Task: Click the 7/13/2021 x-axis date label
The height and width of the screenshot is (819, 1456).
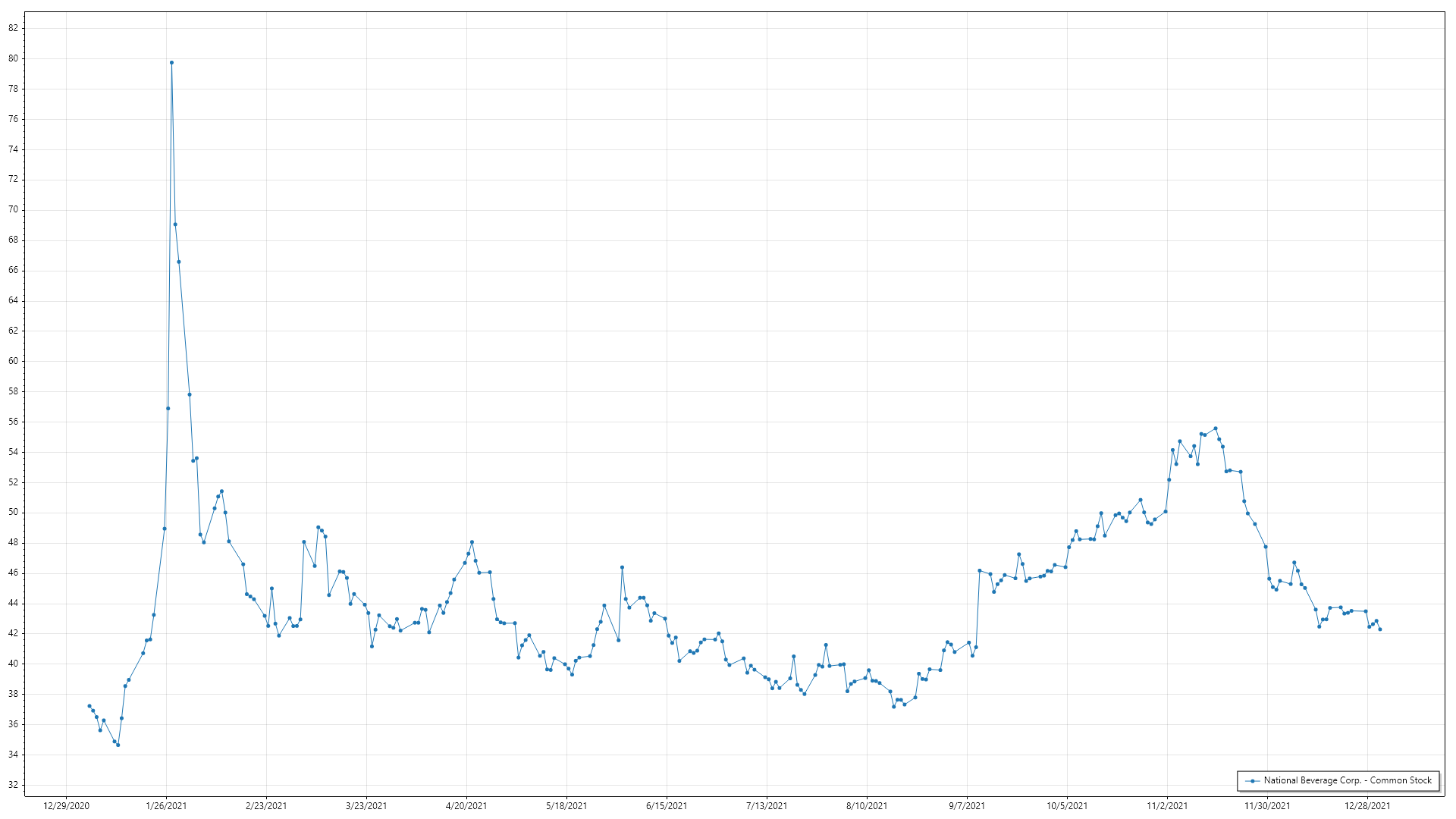Action: (x=767, y=806)
